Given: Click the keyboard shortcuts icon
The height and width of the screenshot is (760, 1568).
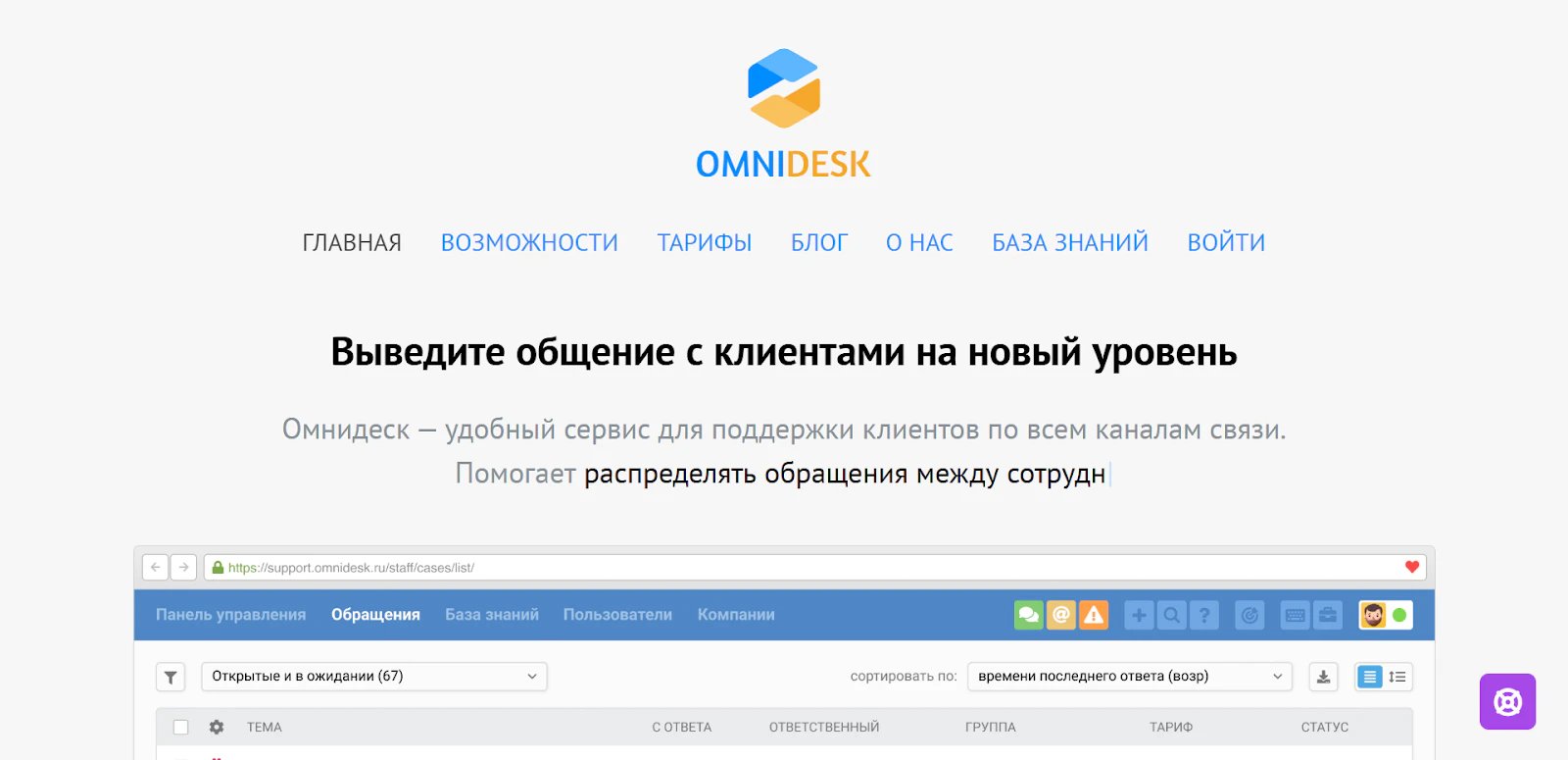Looking at the screenshot, I should pyautogui.click(x=1295, y=615).
